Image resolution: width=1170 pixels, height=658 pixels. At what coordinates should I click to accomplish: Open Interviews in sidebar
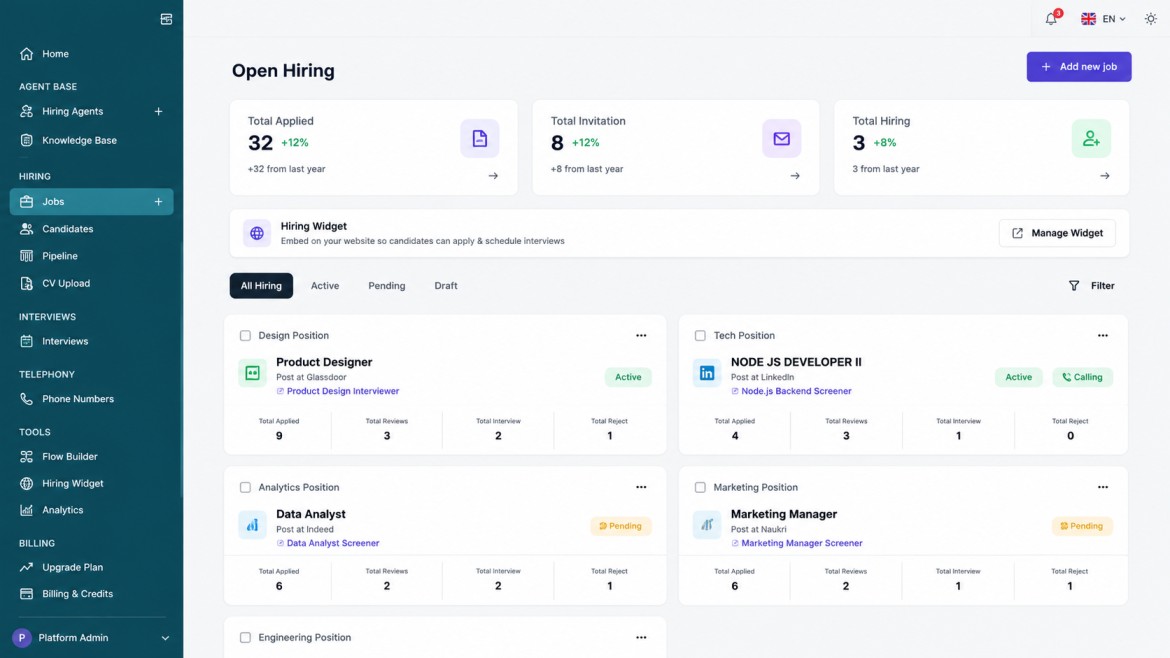91,341
